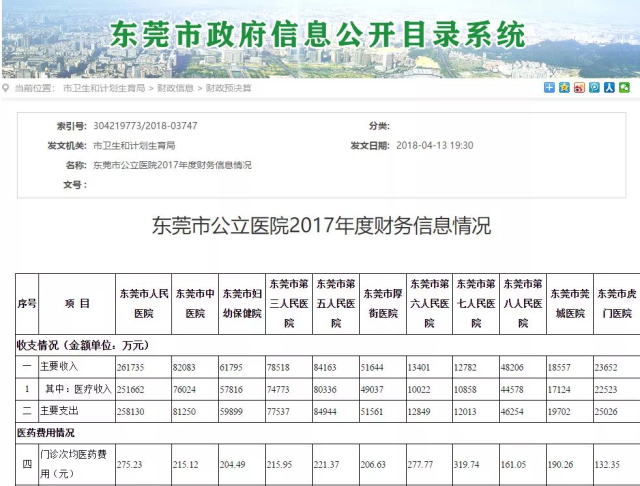
Task: Open 财政信息 breadcrumb link
Action: point(175,88)
